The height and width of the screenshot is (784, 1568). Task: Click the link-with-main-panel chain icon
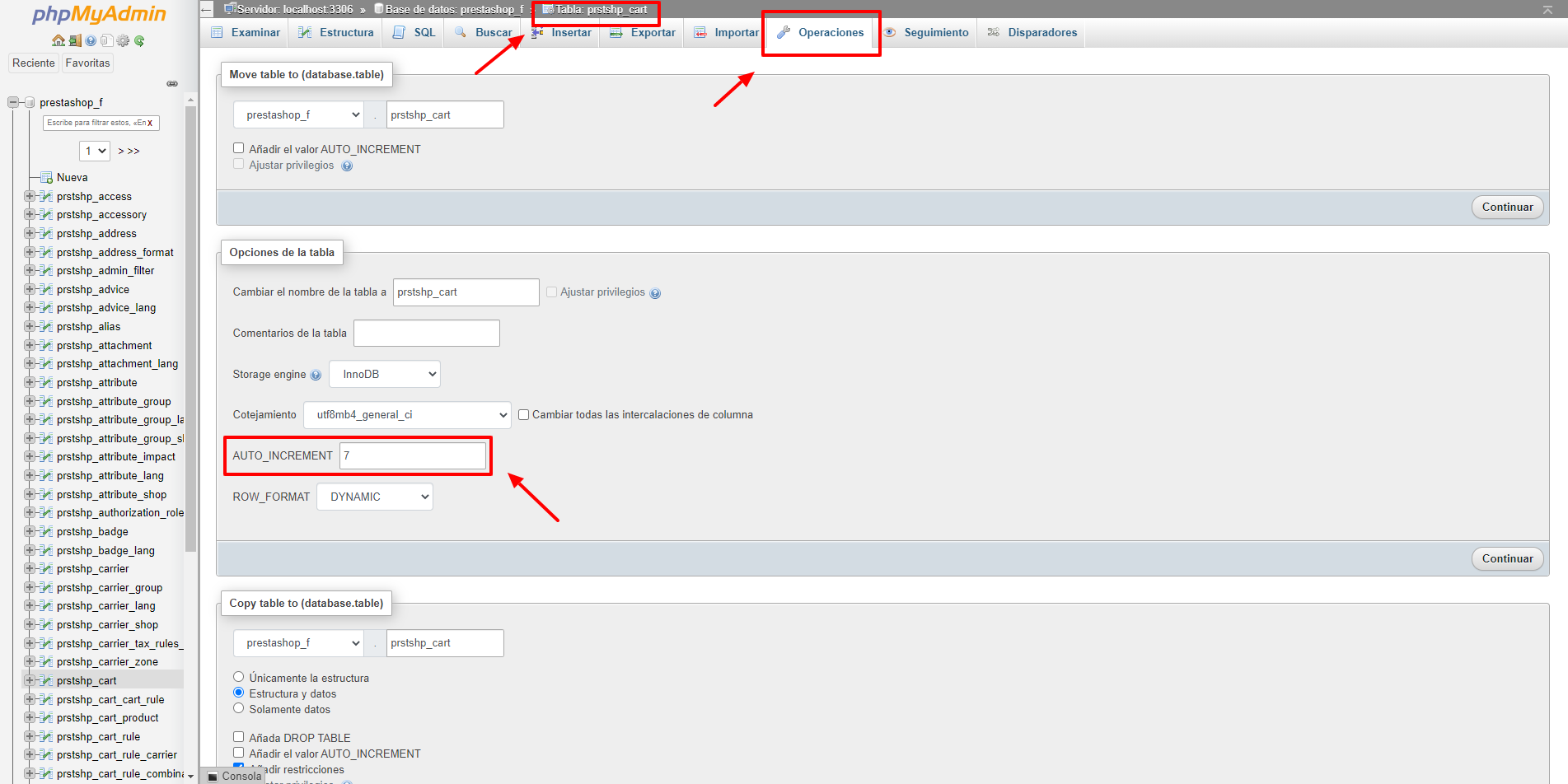pos(172,83)
